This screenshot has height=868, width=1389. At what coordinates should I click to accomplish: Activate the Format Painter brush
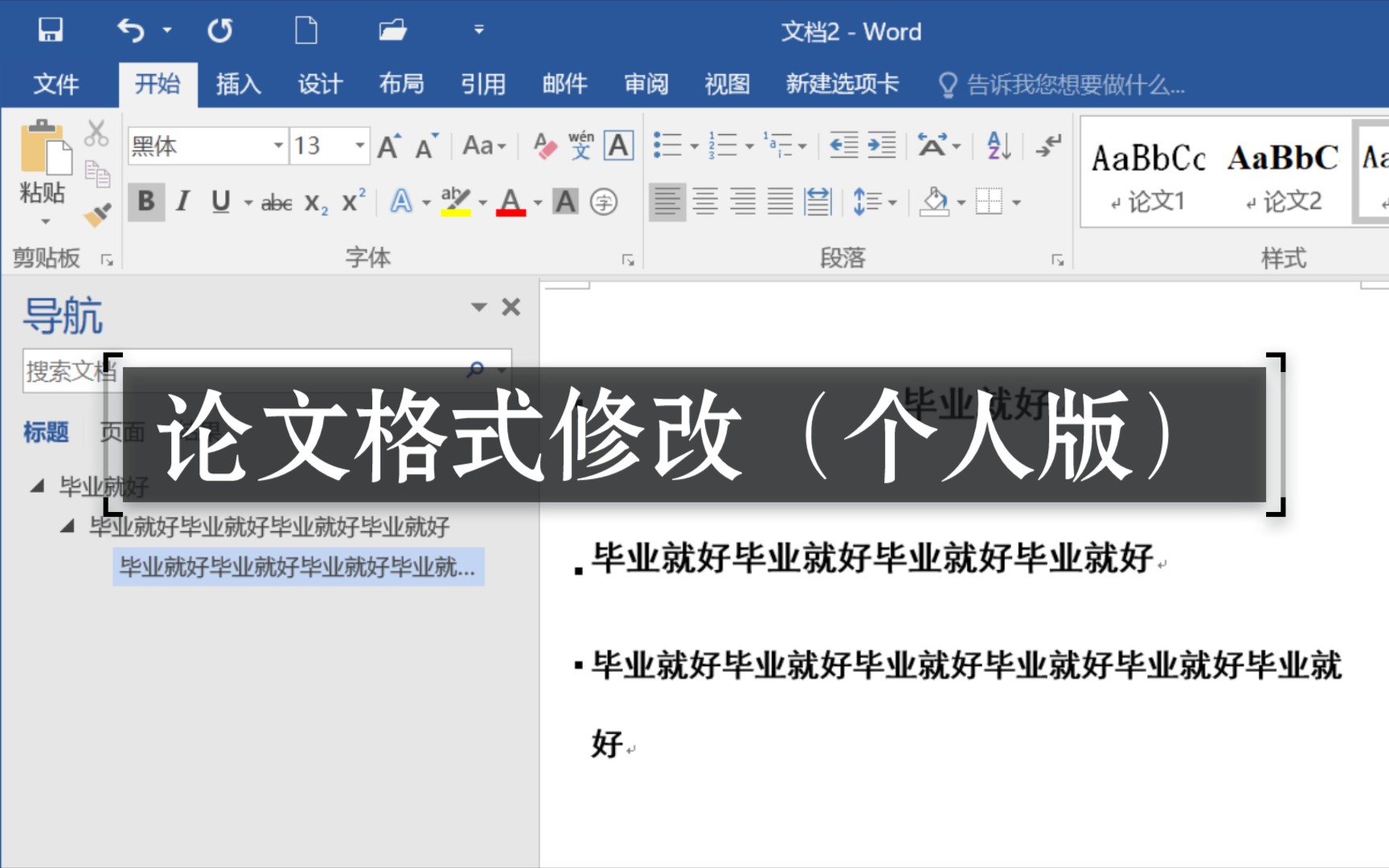pos(97,214)
